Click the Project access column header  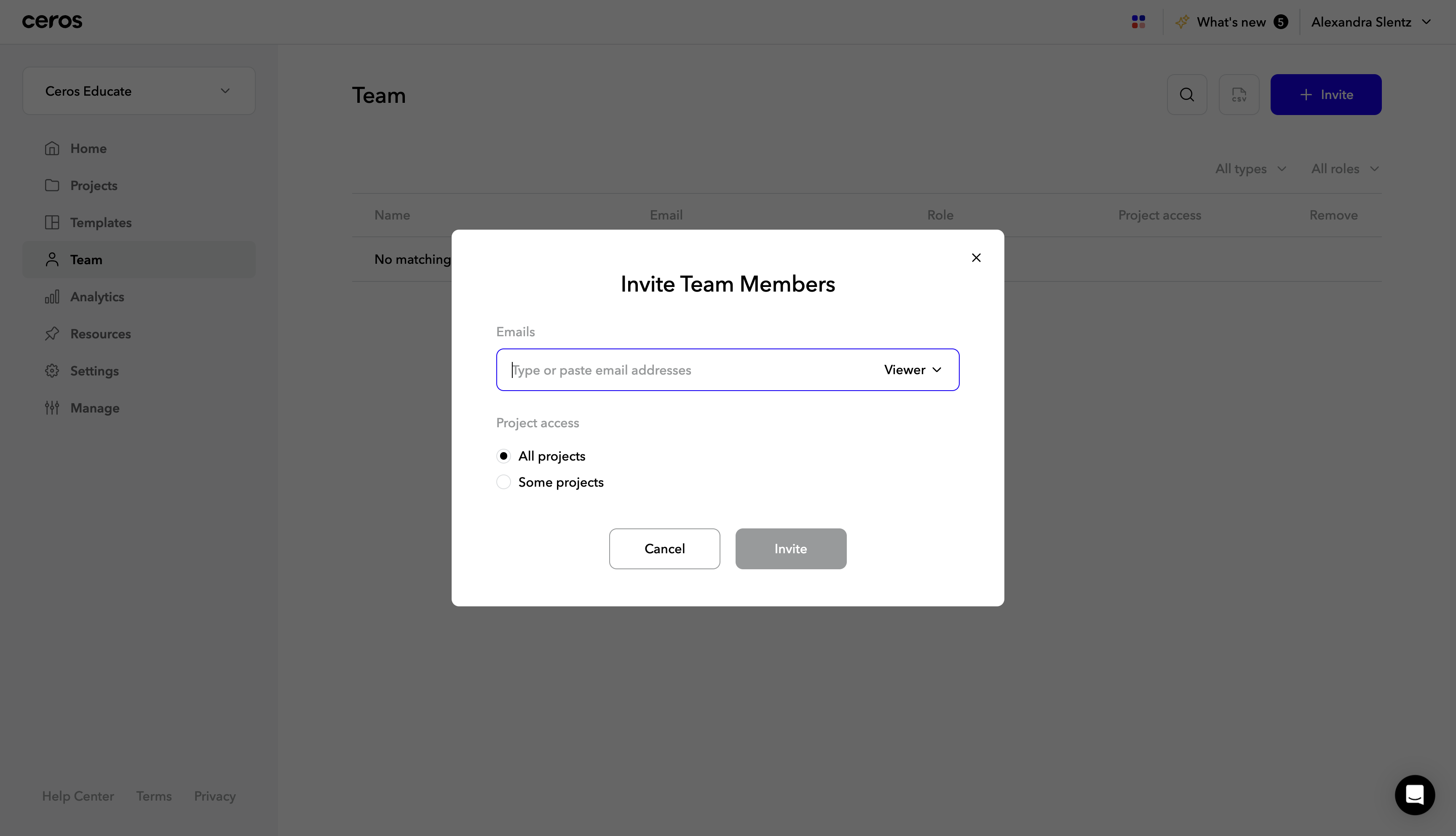[1159, 215]
